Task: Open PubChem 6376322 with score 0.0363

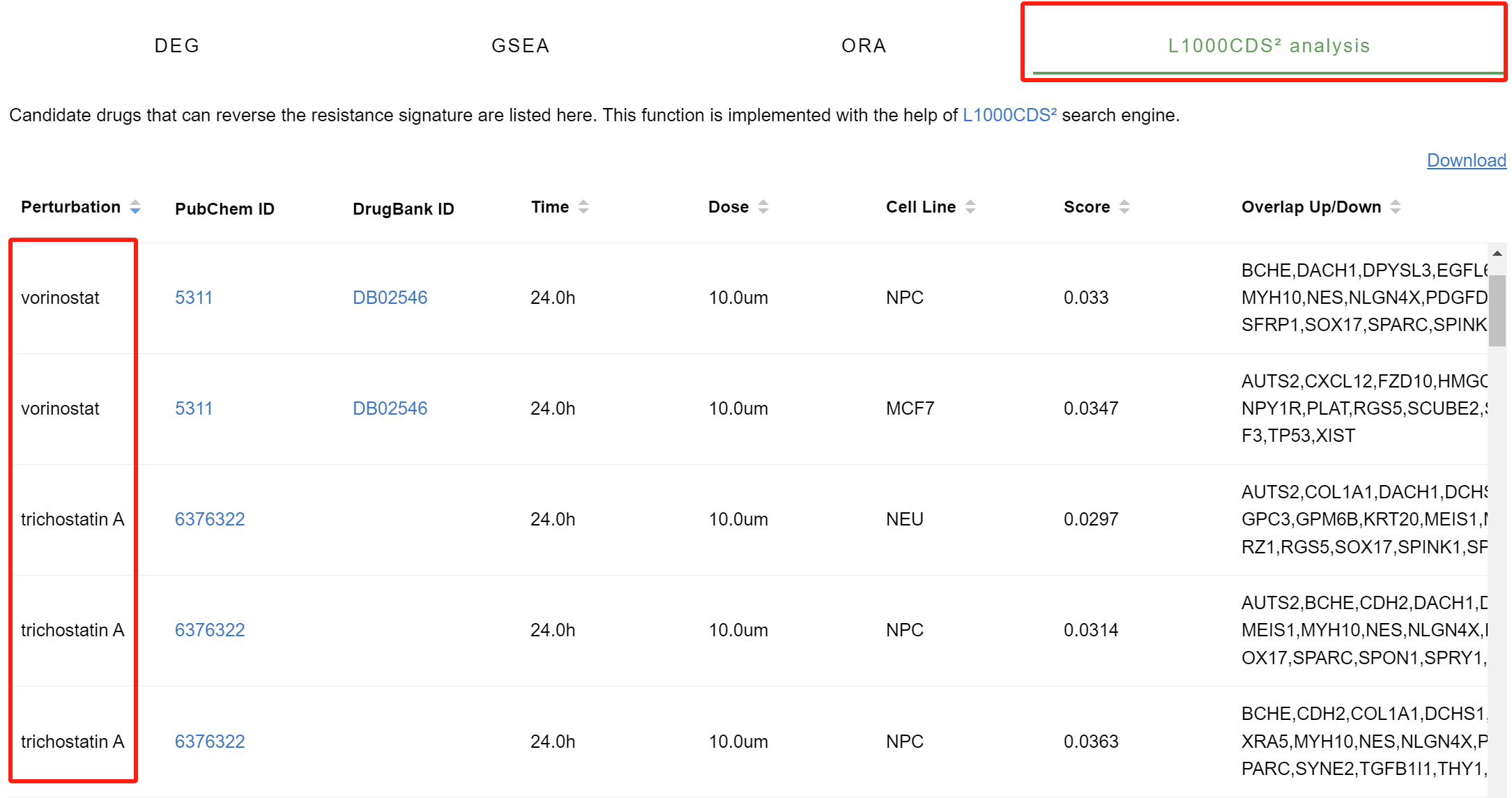Action: coord(210,742)
